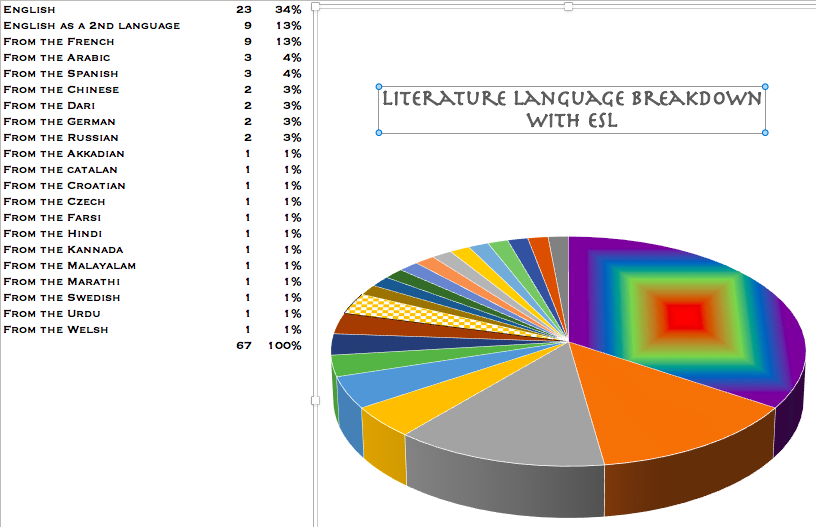
Task: Click the title box's top-right resize handle
Action: 765,87
